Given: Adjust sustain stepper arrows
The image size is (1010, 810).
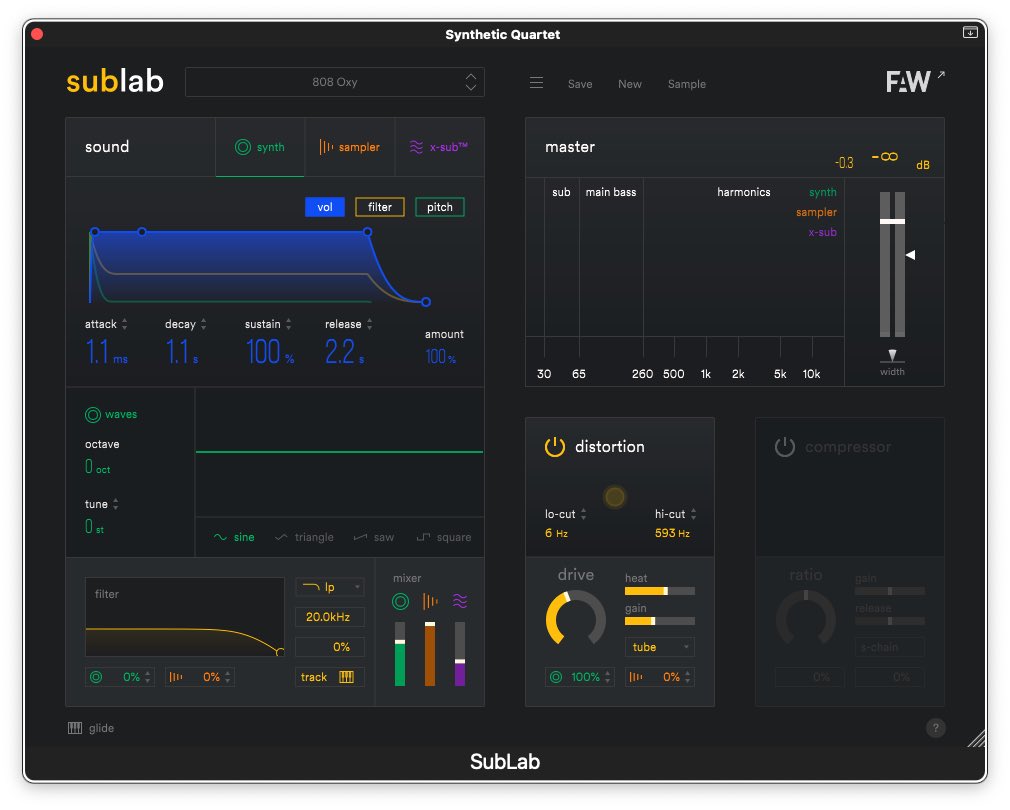Looking at the screenshot, I should tap(289, 324).
